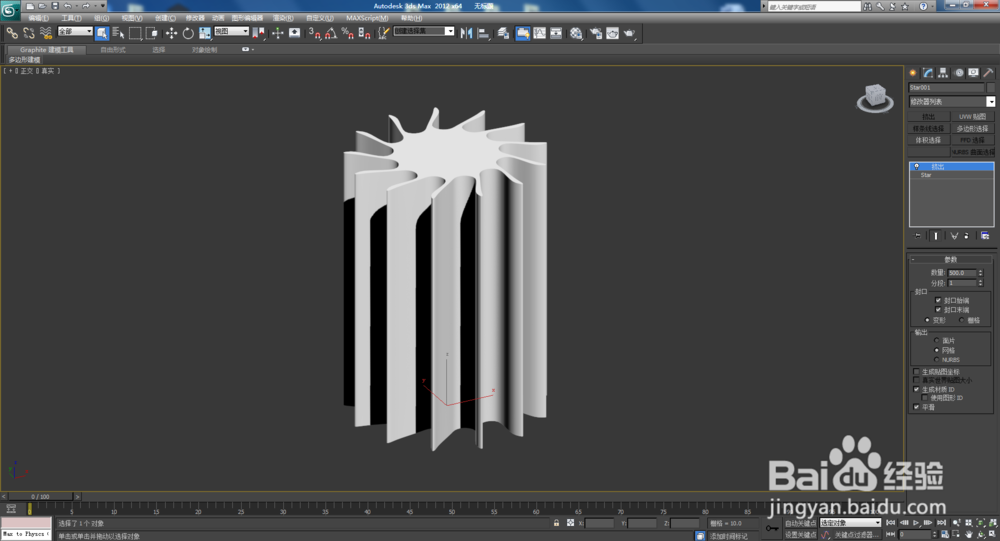Toggle the Angle Snap icon
The height and width of the screenshot is (541, 1000).
tap(329, 33)
